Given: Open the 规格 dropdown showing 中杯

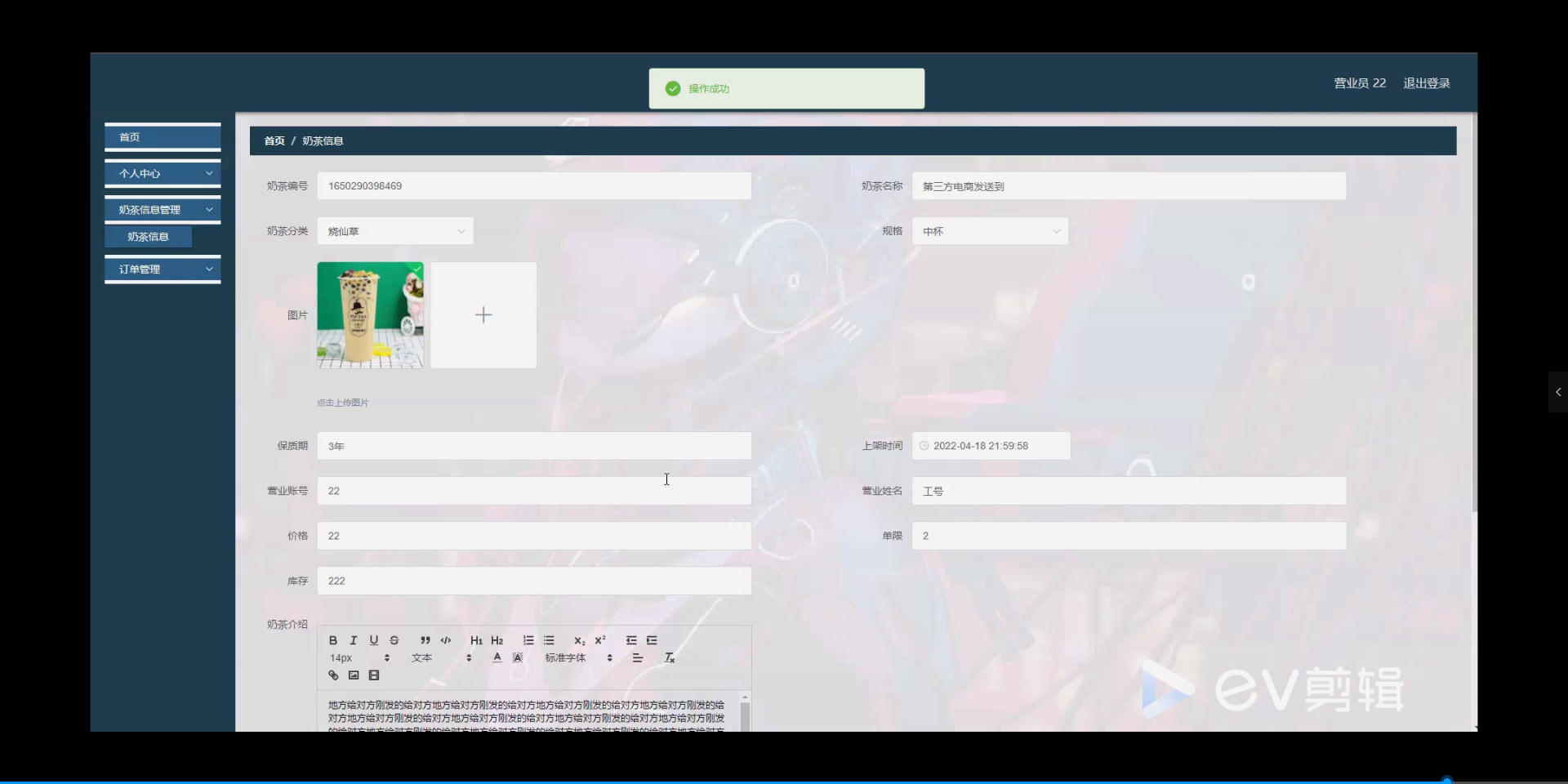Looking at the screenshot, I should point(990,231).
